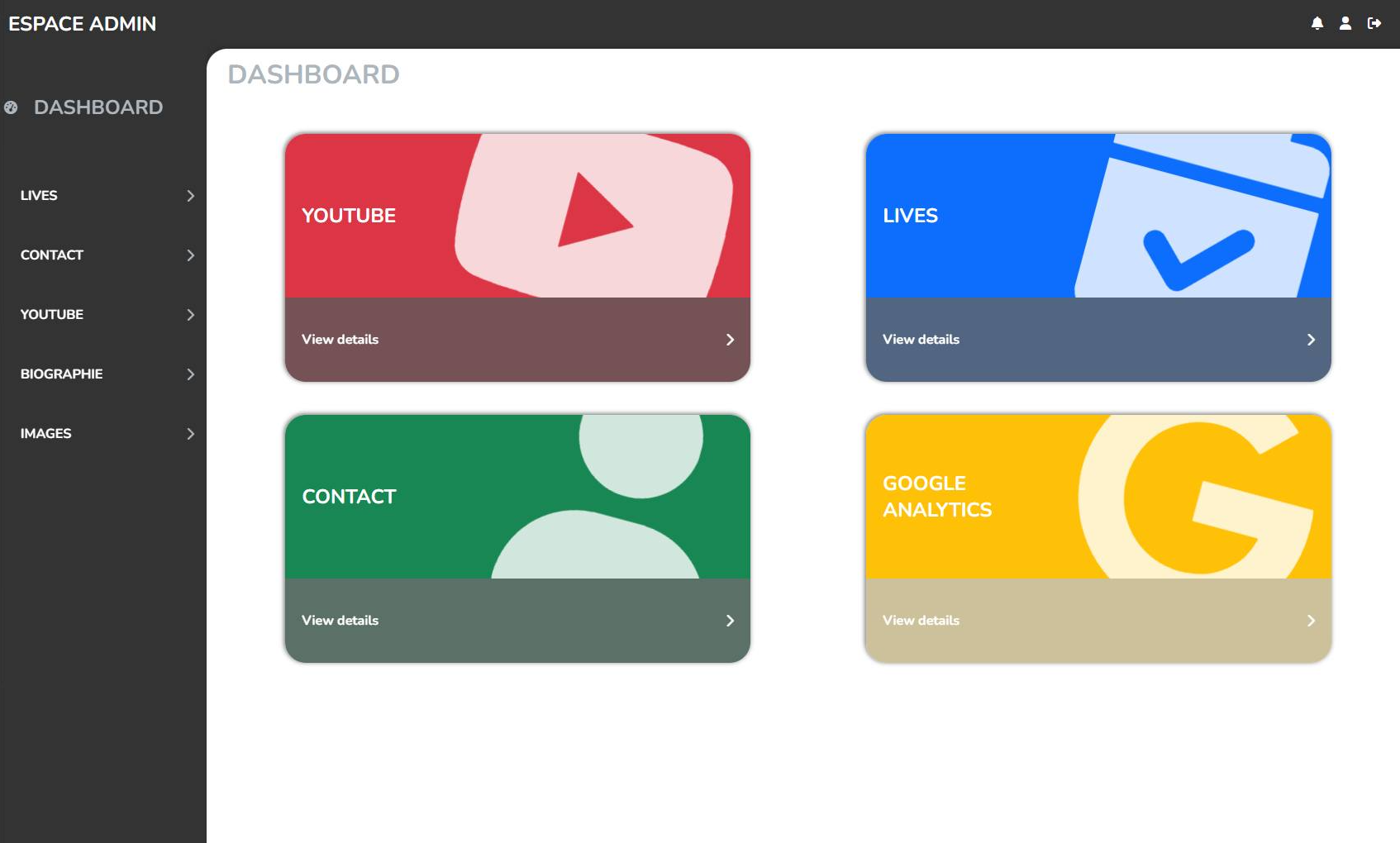
Task: Expand the CONTACT sidebar chevron
Action: pos(191,255)
